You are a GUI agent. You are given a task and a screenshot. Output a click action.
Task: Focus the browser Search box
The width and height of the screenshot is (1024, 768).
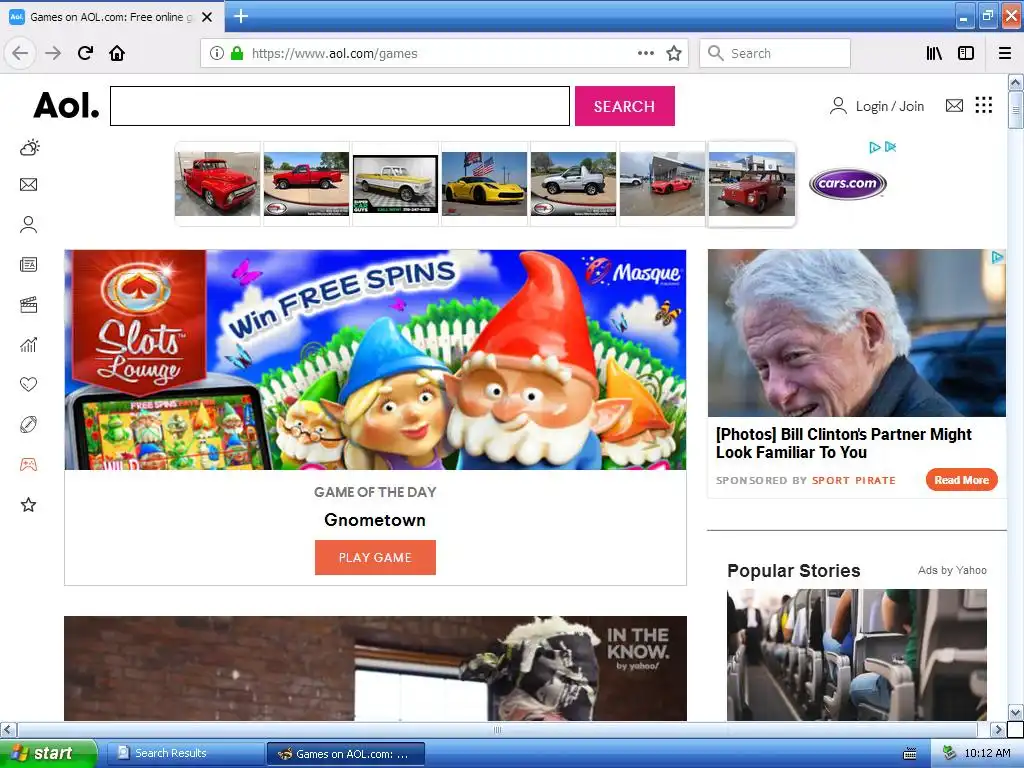(775, 53)
